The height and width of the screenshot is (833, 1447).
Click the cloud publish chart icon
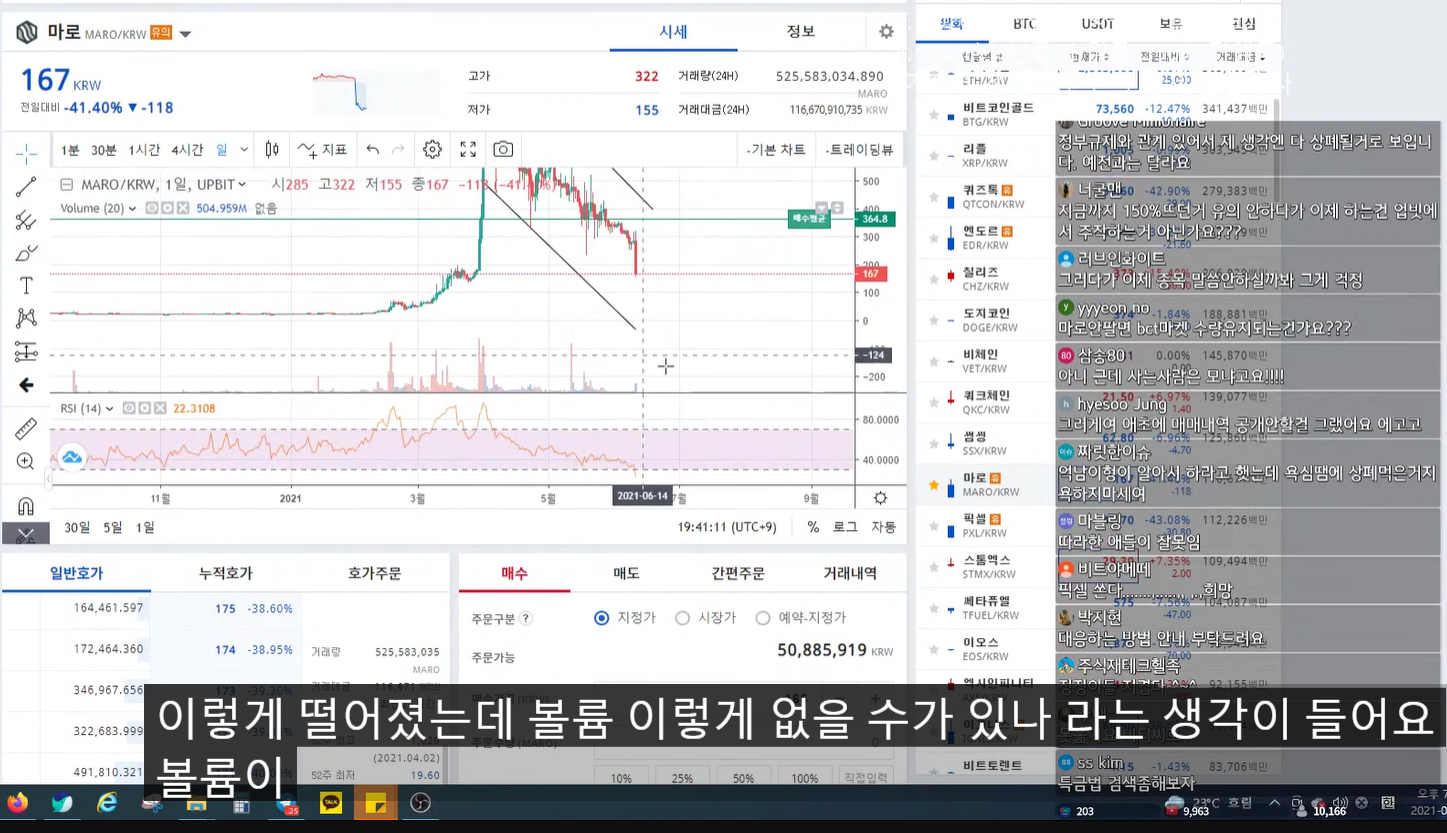[x=72, y=457]
